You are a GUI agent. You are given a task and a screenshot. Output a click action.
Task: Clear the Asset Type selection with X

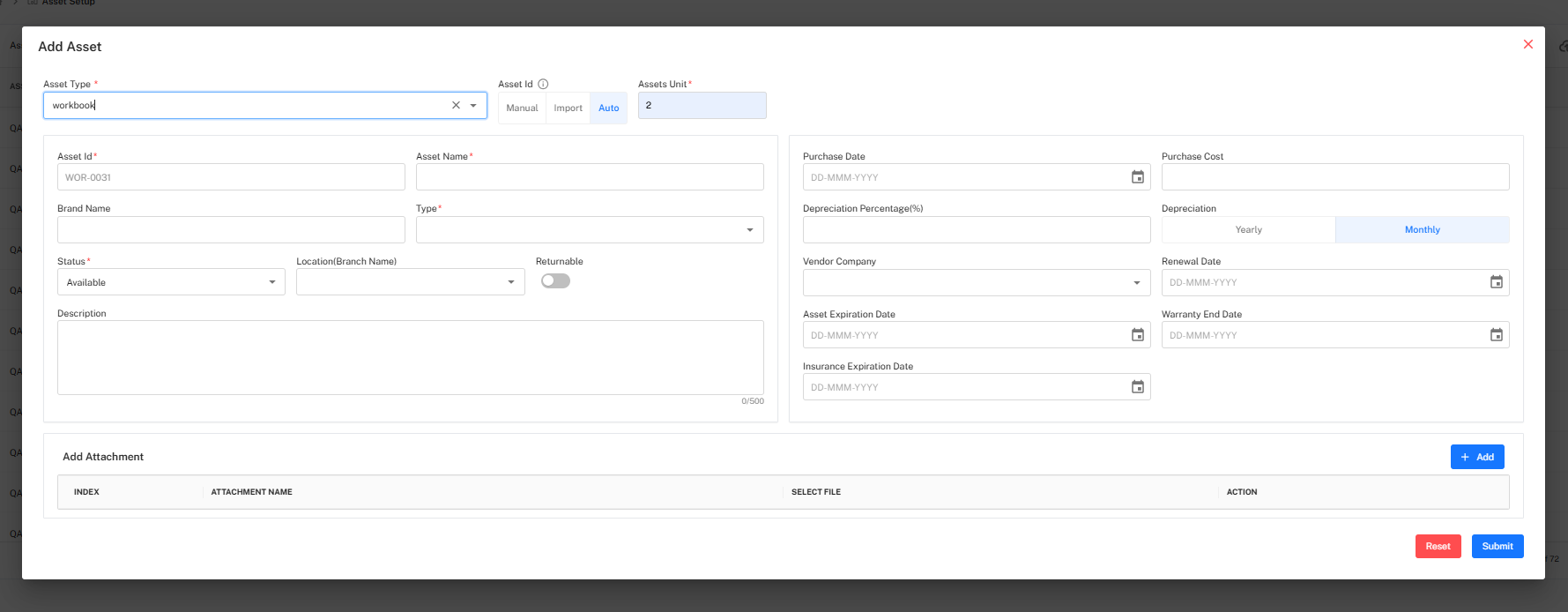tap(456, 105)
